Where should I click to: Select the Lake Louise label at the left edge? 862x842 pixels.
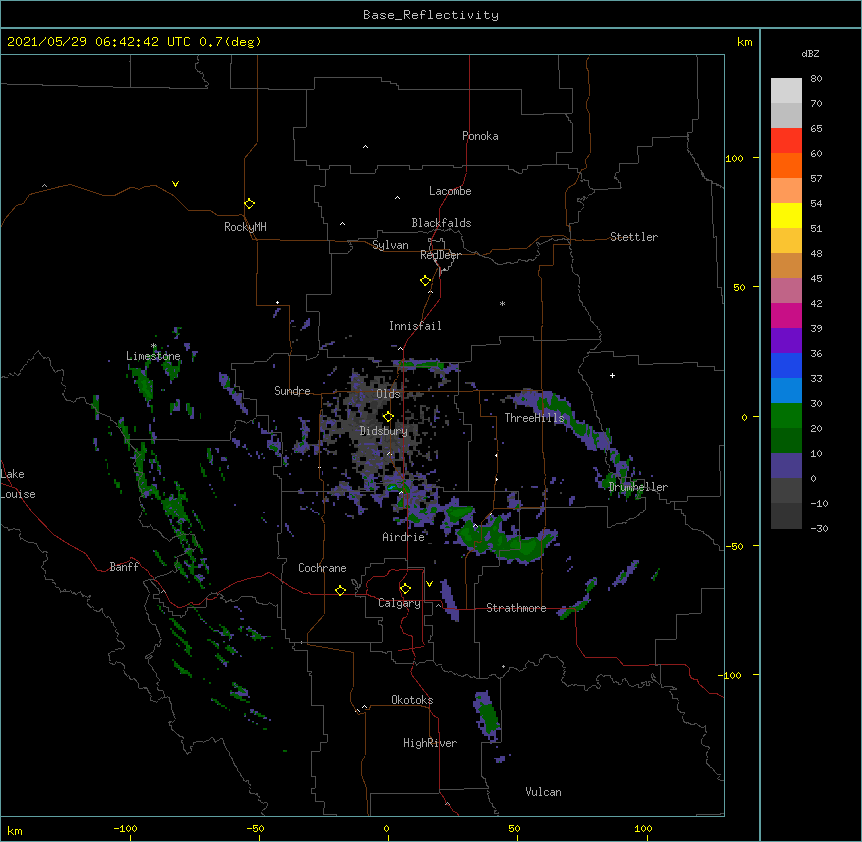(18, 484)
